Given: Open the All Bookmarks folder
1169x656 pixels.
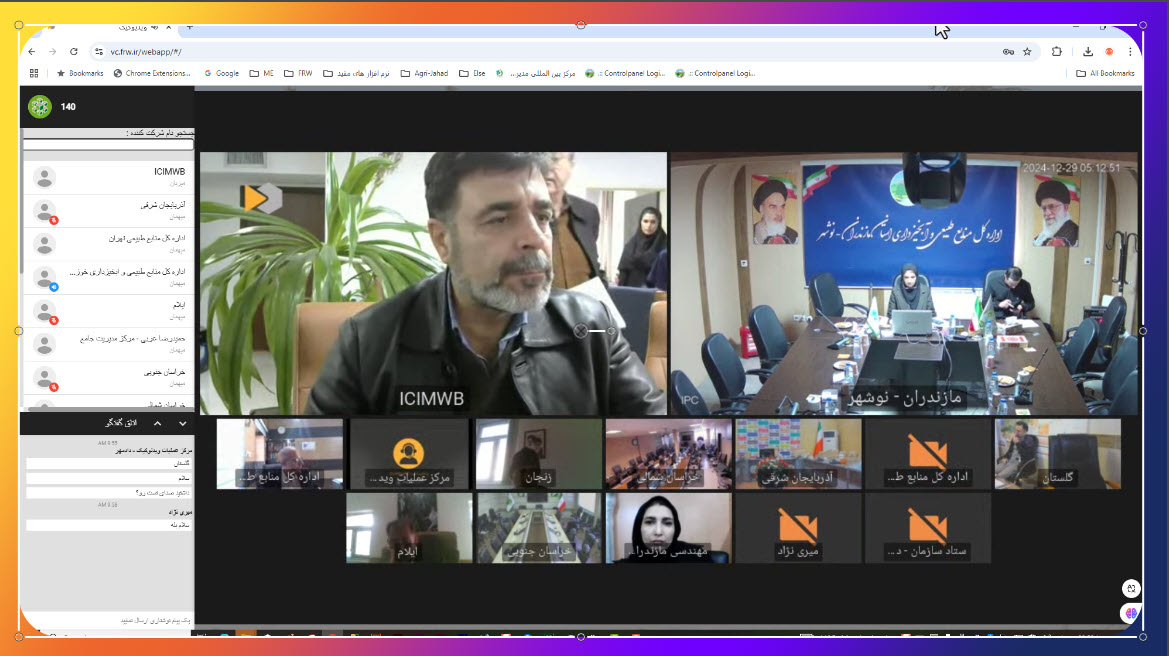Looking at the screenshot, I should (x=1105, y=73).
